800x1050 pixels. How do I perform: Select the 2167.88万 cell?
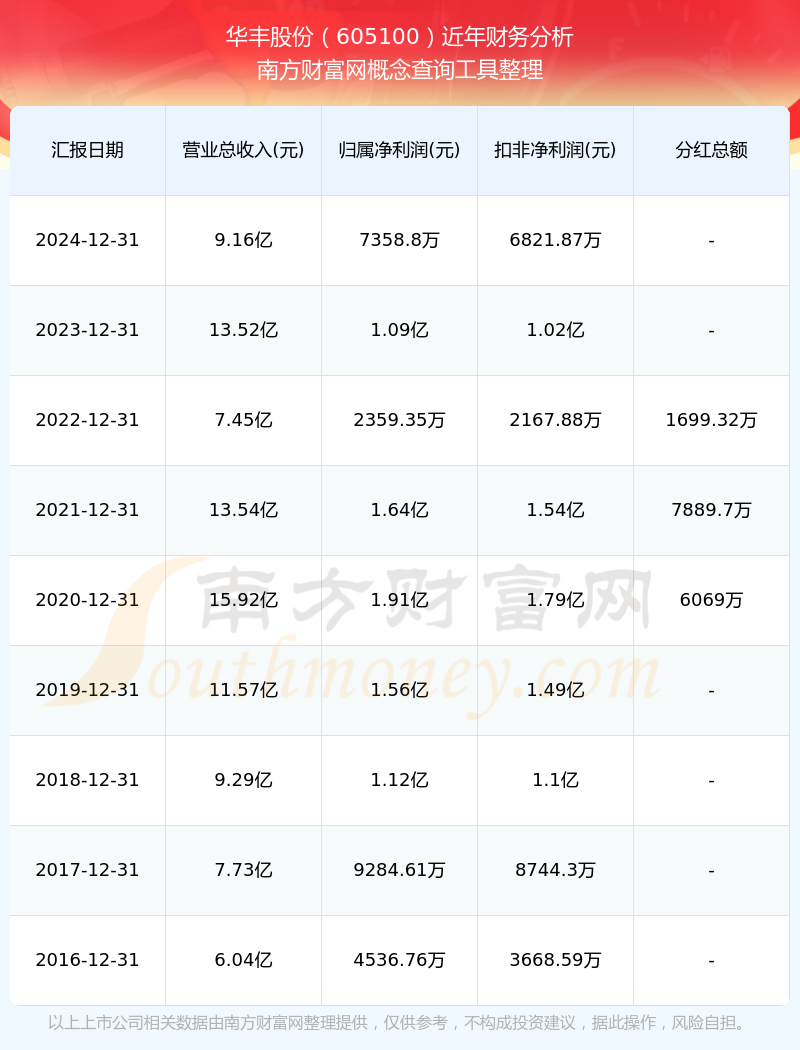556,421
